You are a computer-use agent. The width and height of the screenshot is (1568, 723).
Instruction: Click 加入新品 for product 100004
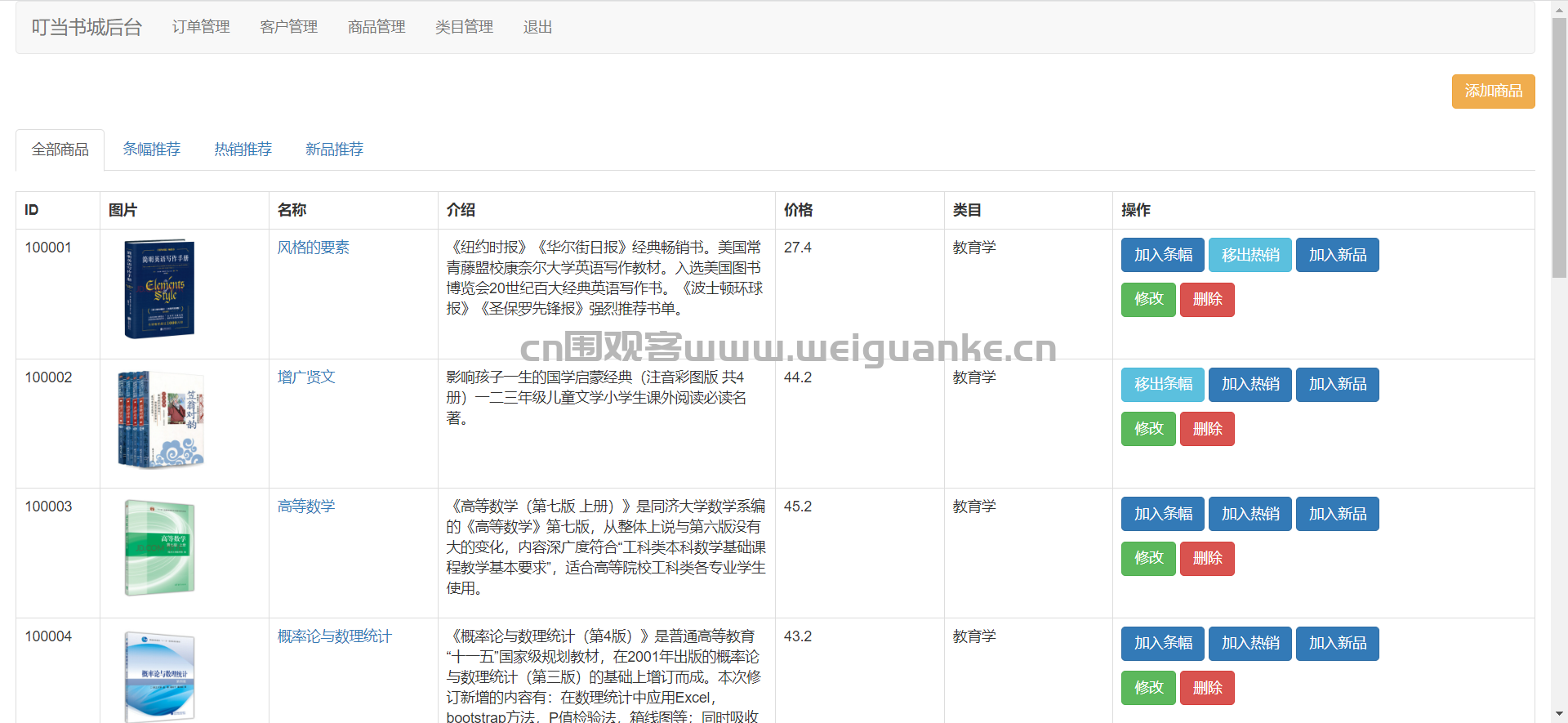[1338, 643]
